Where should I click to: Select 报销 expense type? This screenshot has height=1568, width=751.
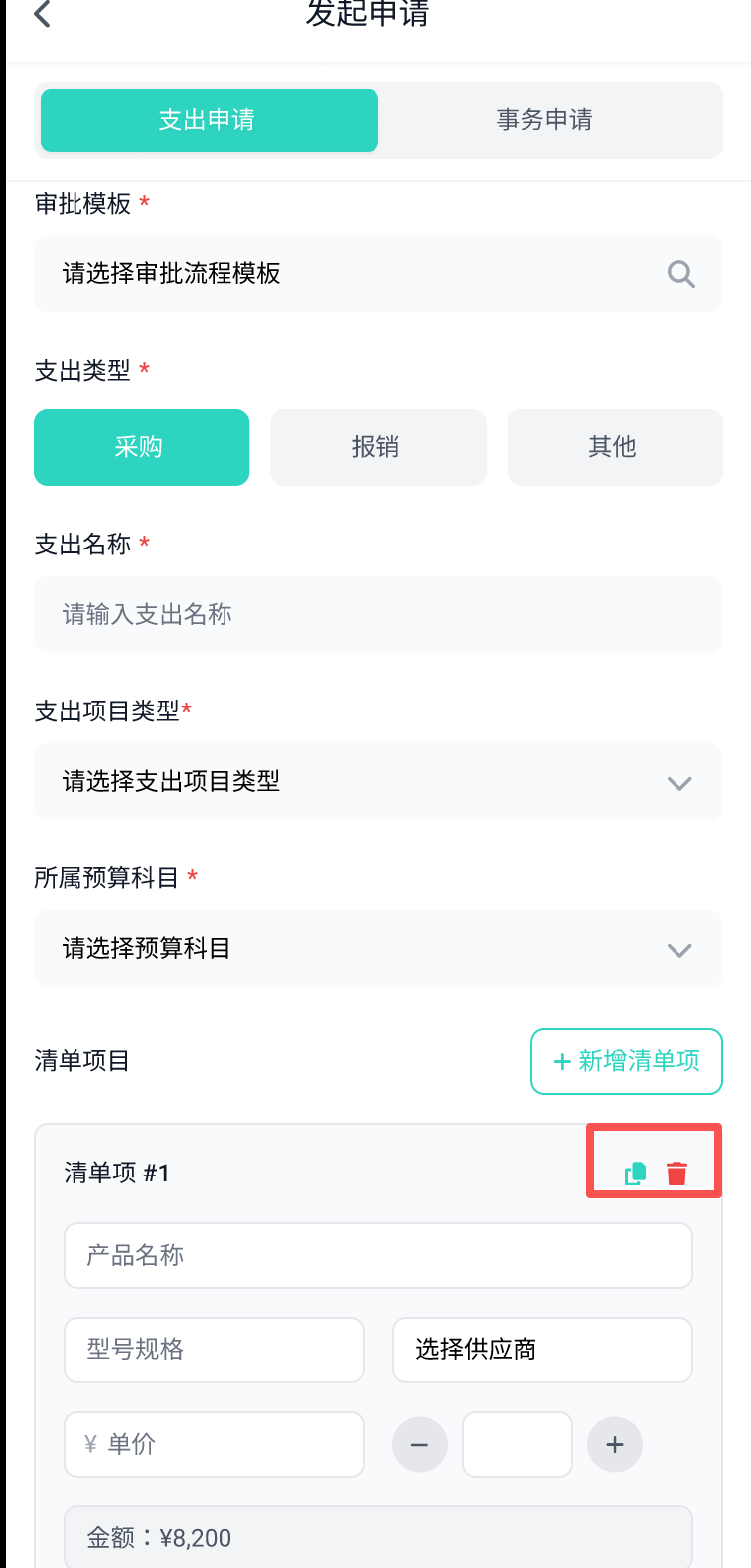pyautogui.click(x=377, y=447)
